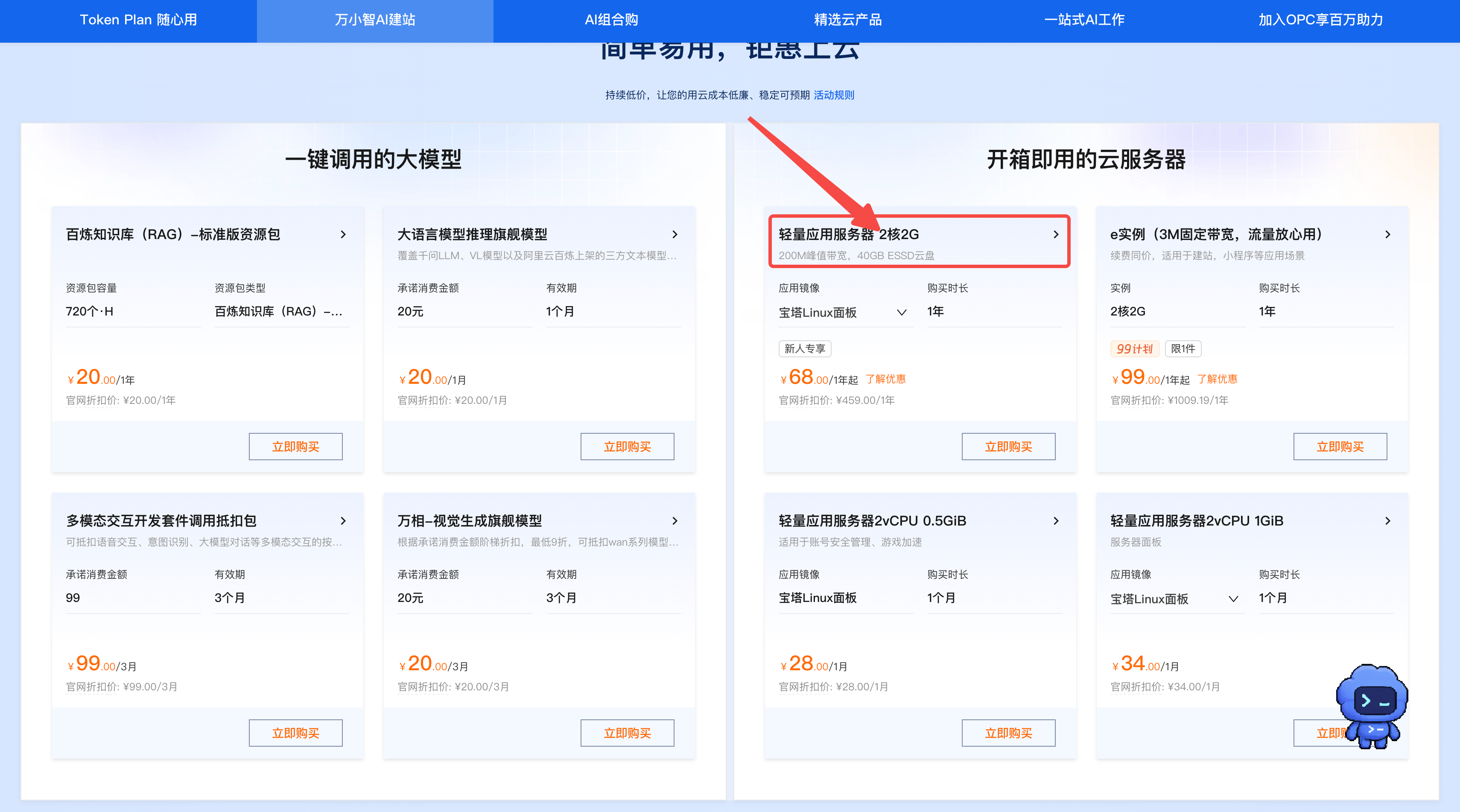Click 200M峰值带宽，40GB ESSD云盘 description
The width and height of the screenshot is (1460, 812).
(x=856, y=256)
